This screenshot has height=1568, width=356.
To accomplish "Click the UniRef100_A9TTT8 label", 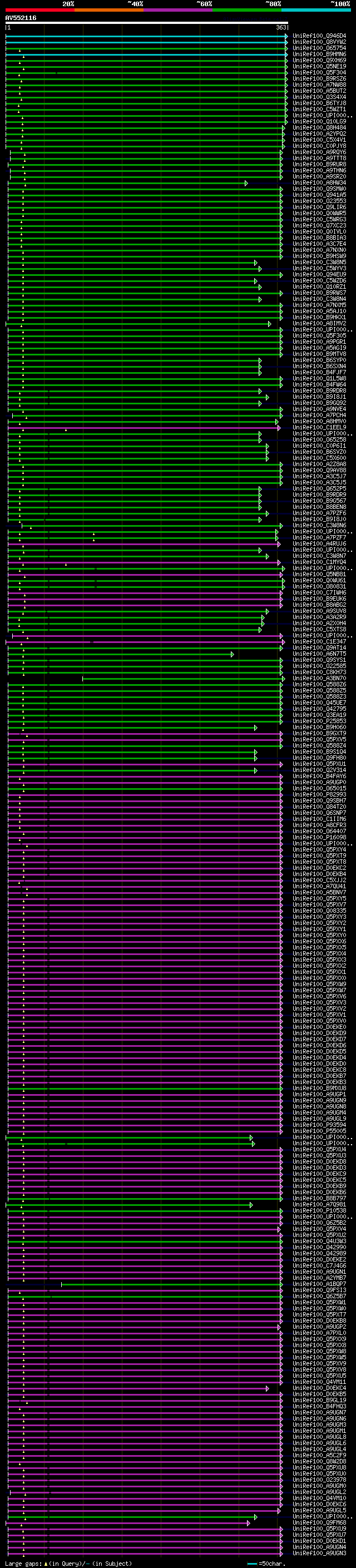I will 319,159.
